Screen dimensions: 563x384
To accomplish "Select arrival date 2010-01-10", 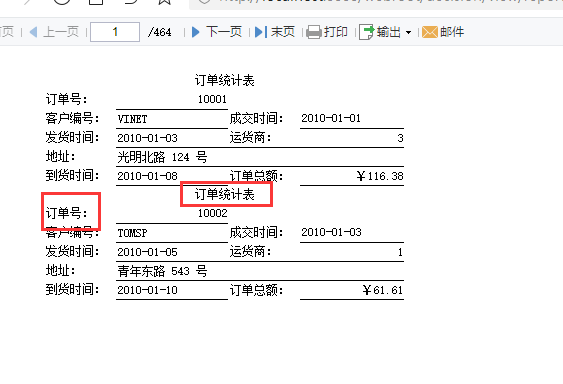I will click(x=147, y=290).
